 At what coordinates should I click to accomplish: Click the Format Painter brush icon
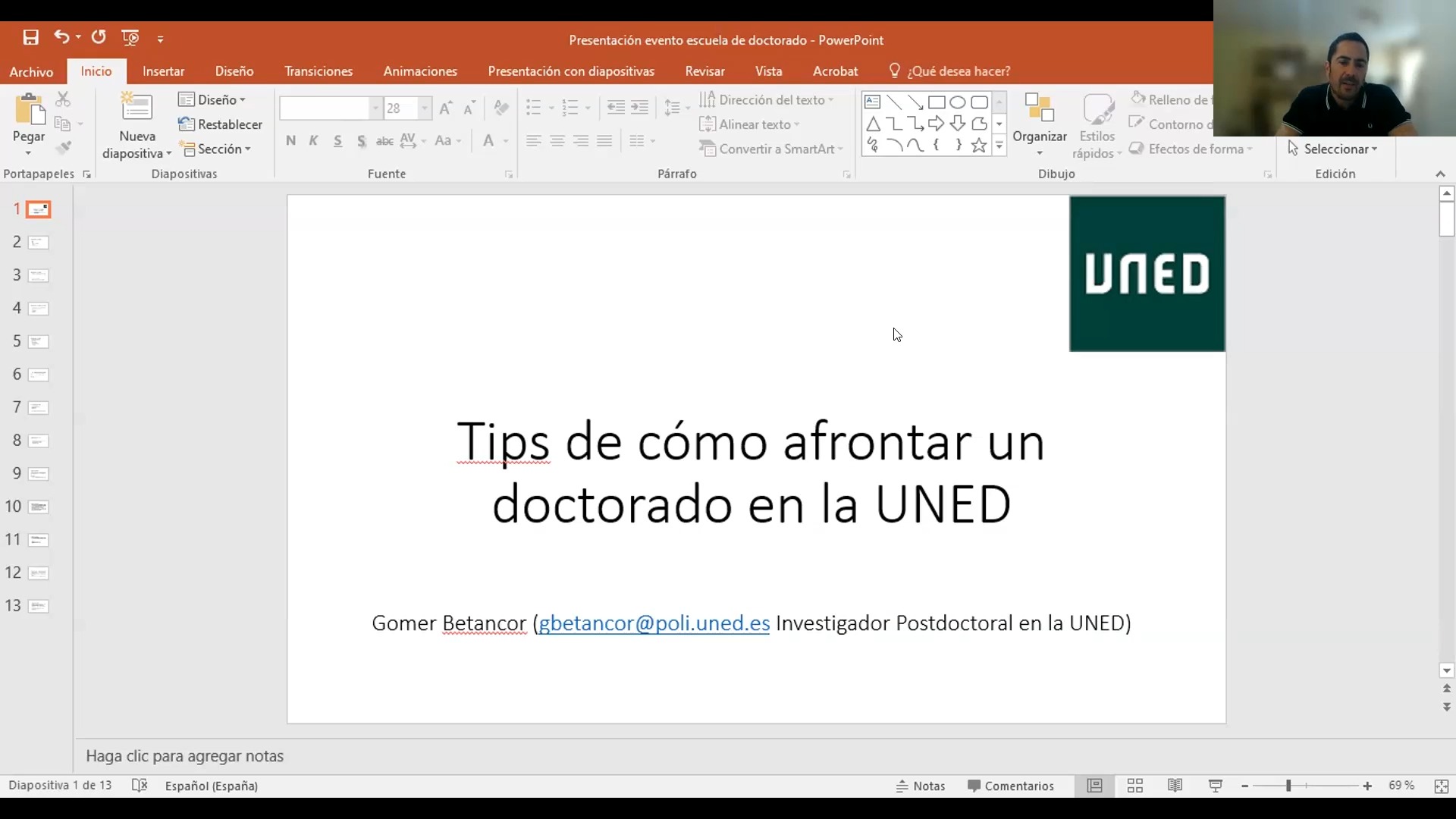pos(63,148)
